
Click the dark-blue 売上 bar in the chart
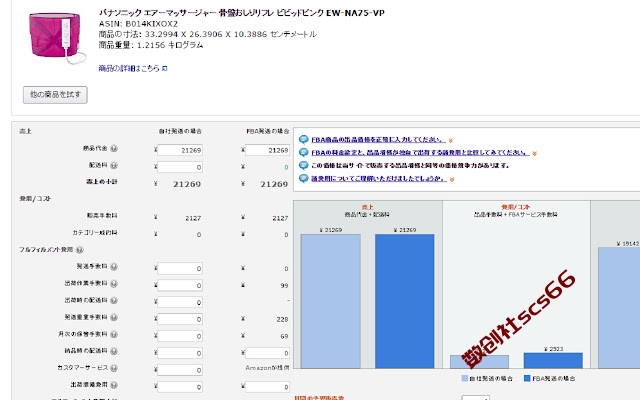[x=404, y=301]
